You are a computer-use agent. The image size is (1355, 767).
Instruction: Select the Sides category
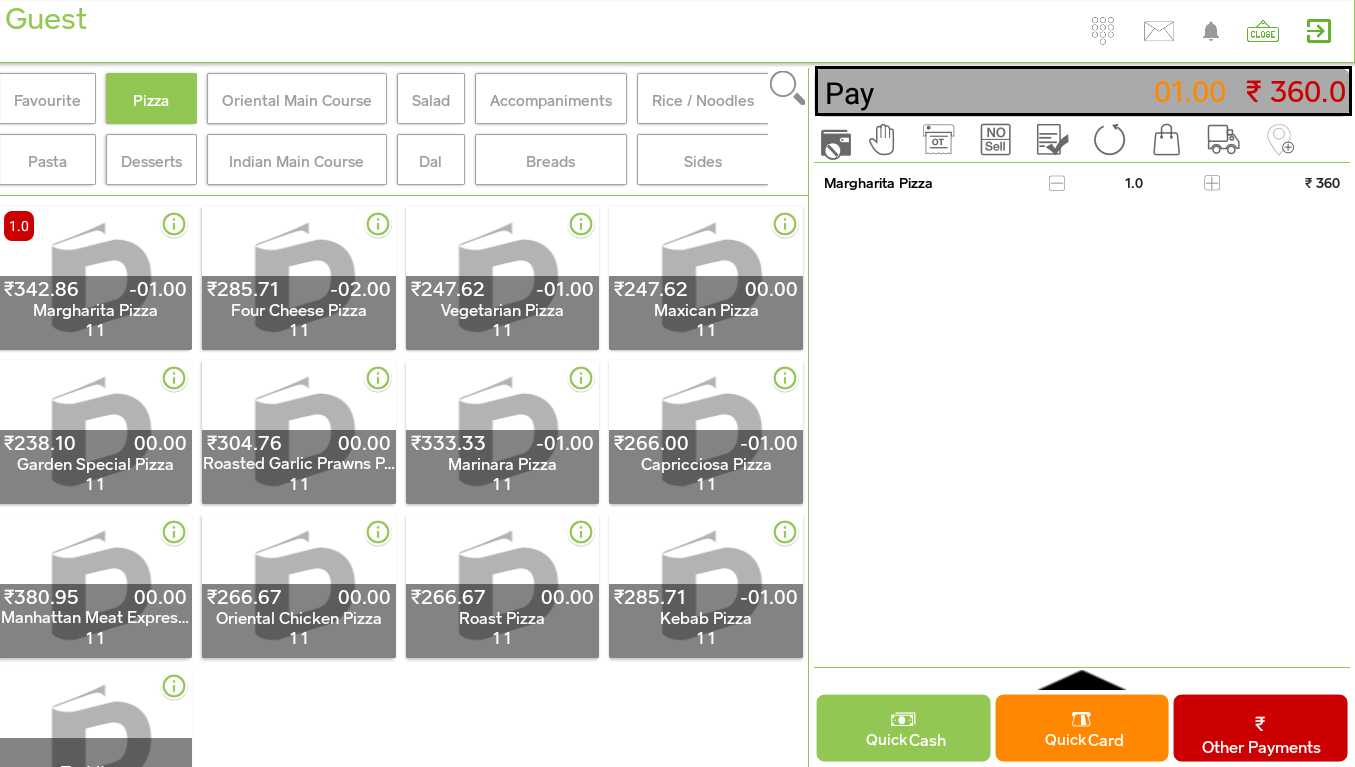(x=703, y=160)
